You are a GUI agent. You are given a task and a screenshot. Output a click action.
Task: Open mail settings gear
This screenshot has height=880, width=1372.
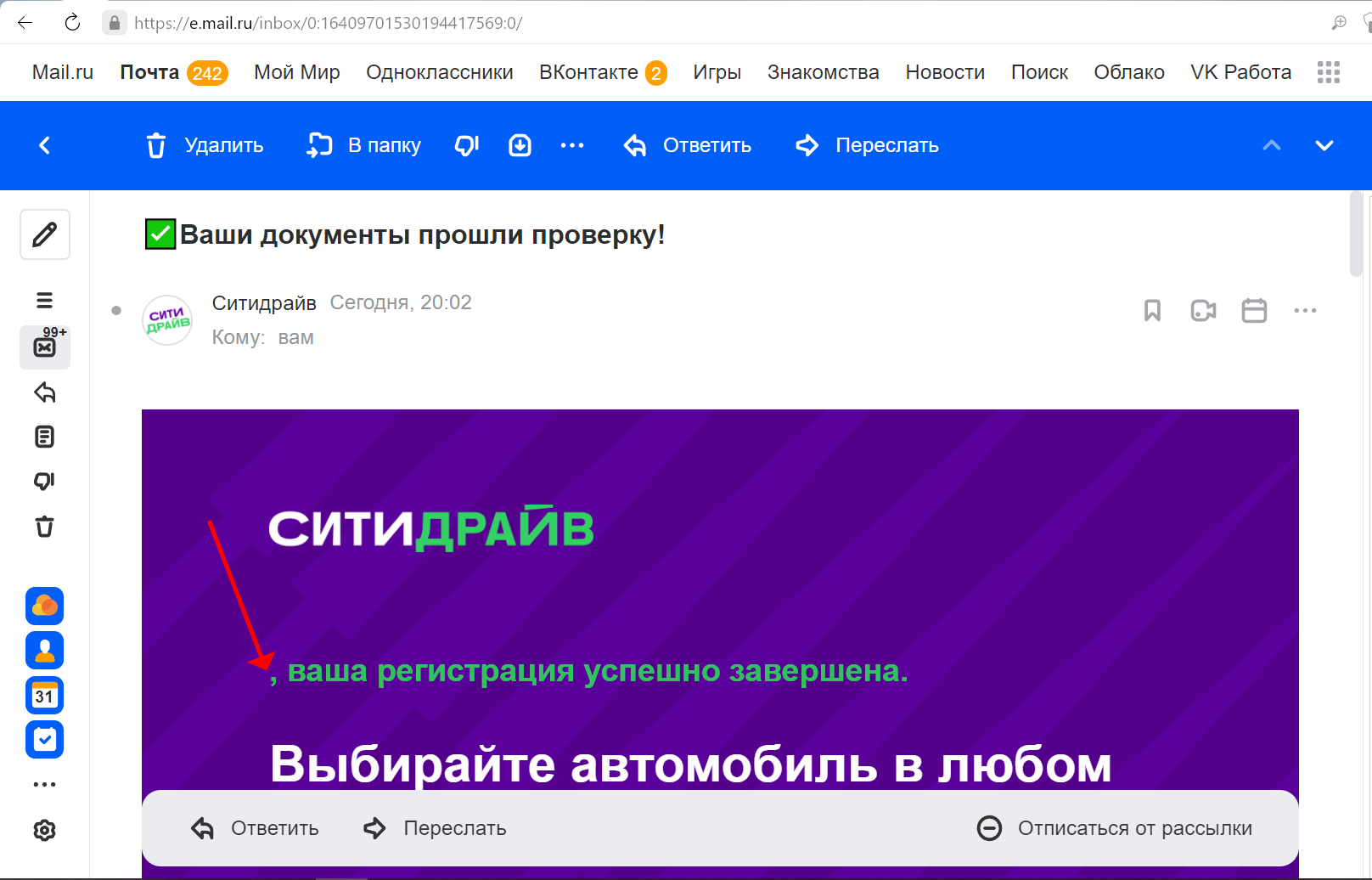pos(45,830)
